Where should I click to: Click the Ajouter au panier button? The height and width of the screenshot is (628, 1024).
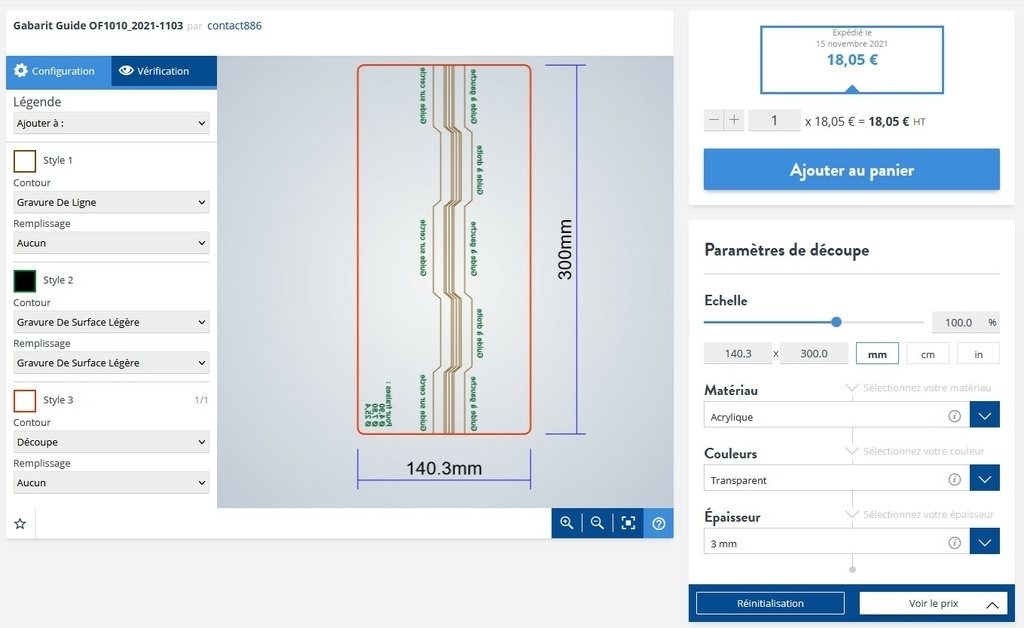coord(851,170)
